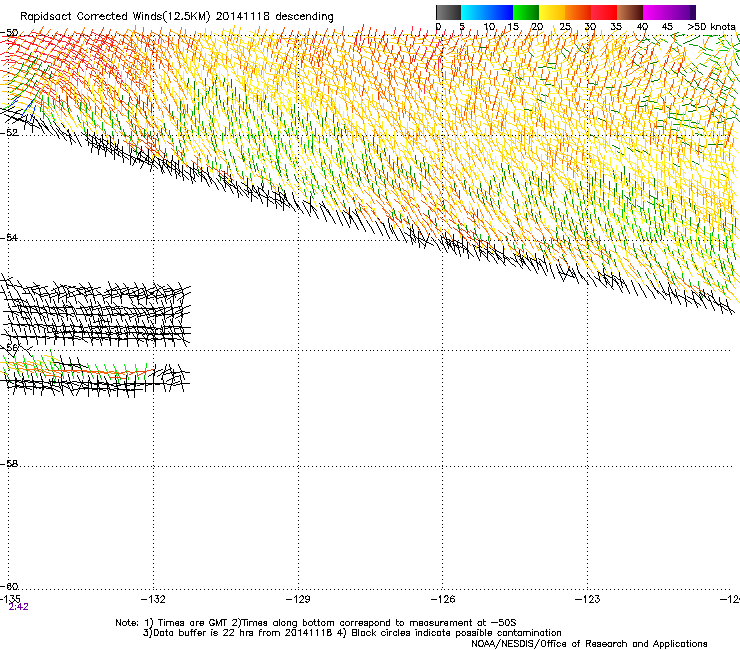Click the dark purple 45-50 knots swatch
This screenshot has height=650, width=740.
tap(682, 12)
